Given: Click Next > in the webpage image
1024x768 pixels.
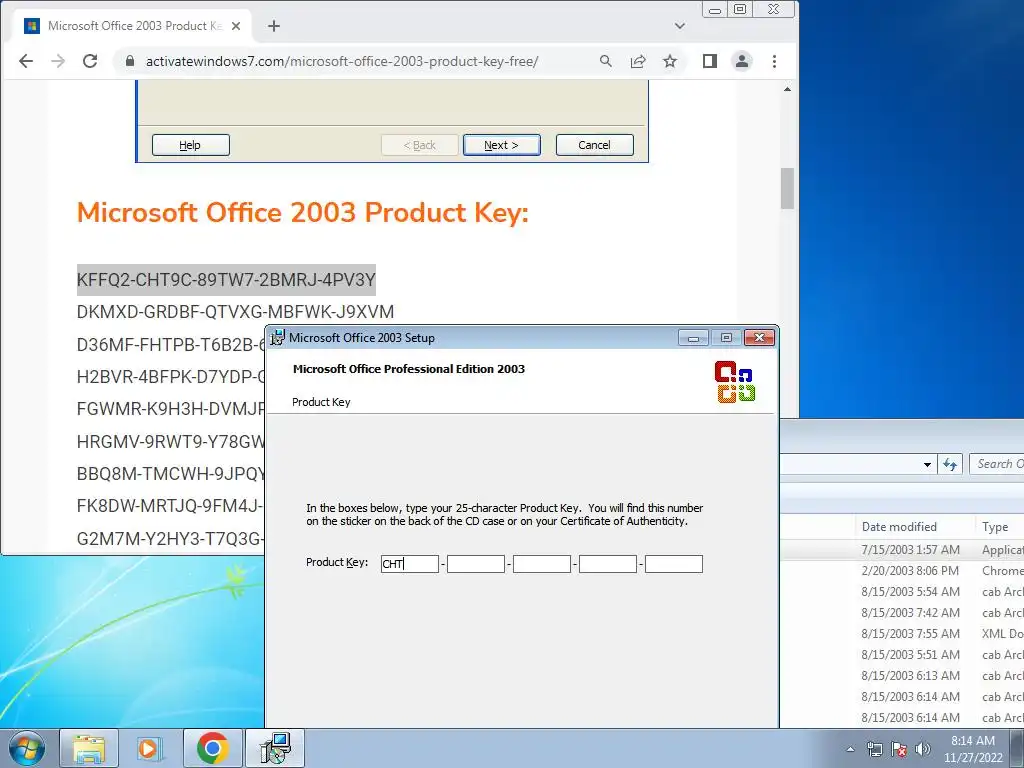Looking at the screenshot, I should (x=502, y=145).
